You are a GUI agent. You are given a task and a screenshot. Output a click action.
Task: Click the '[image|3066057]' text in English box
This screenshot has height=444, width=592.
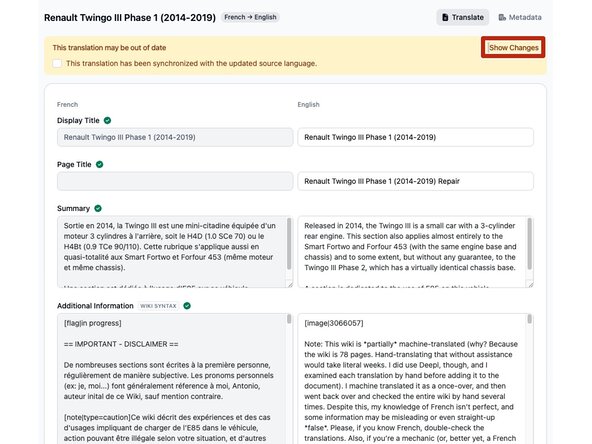[334, 323]
